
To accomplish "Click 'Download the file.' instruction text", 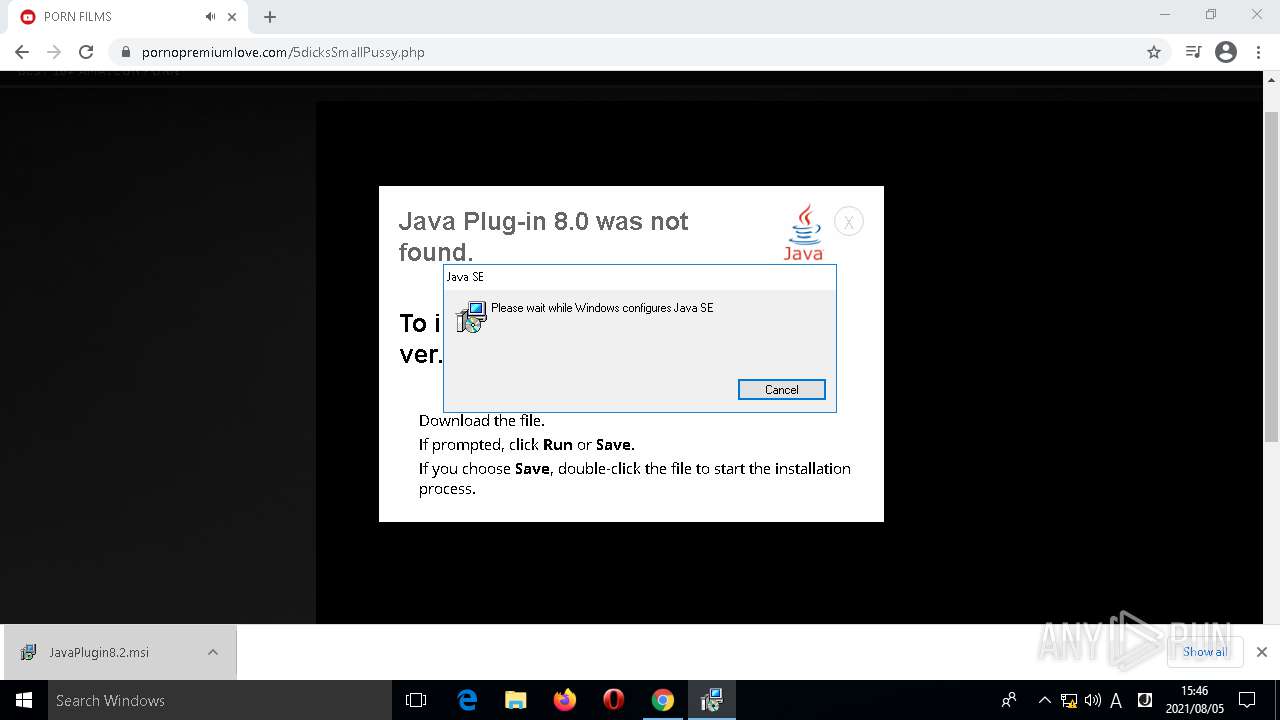I will [x=482, y=420].
